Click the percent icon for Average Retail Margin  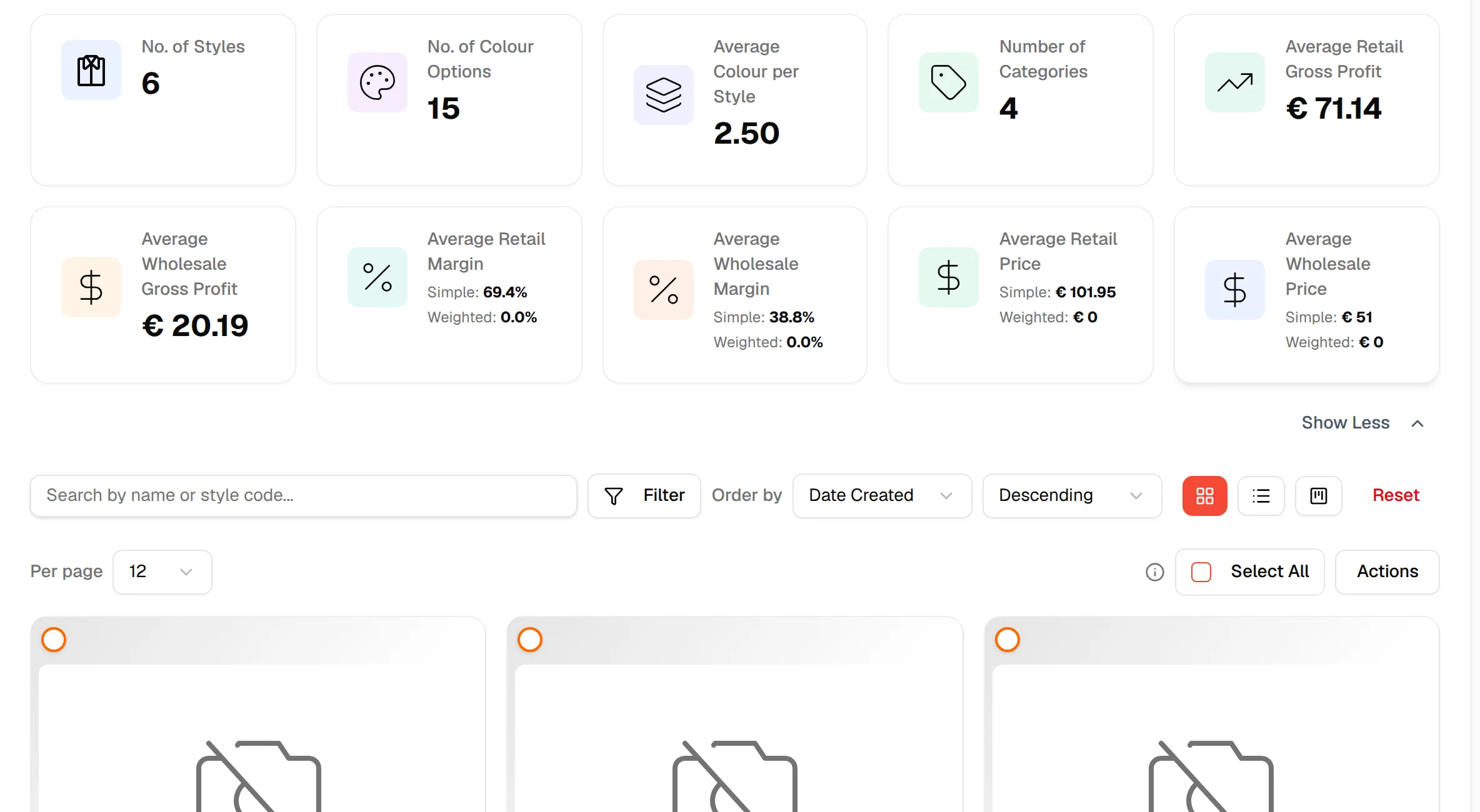(377, 277)
